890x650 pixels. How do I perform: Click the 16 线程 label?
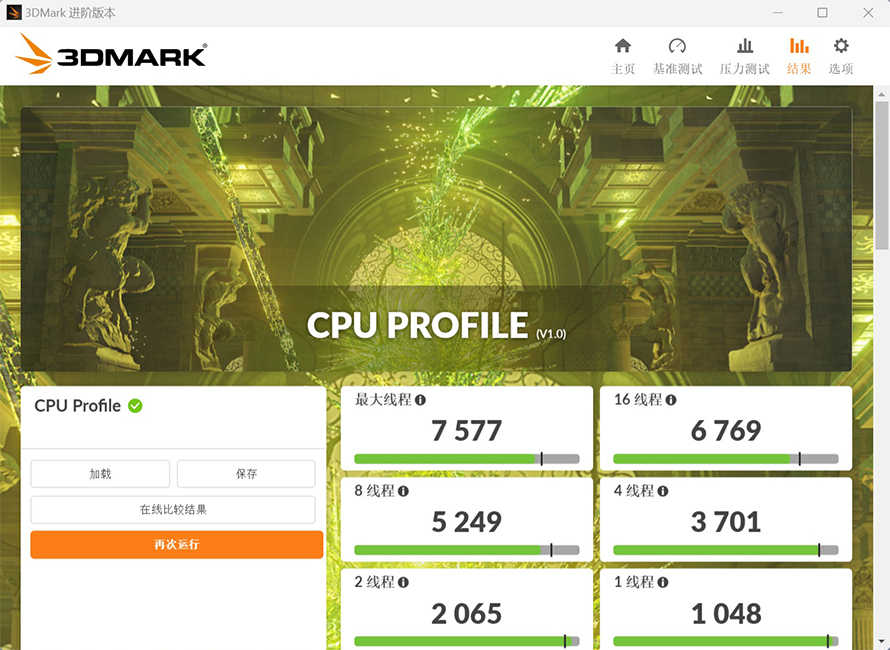pos(638,400)
